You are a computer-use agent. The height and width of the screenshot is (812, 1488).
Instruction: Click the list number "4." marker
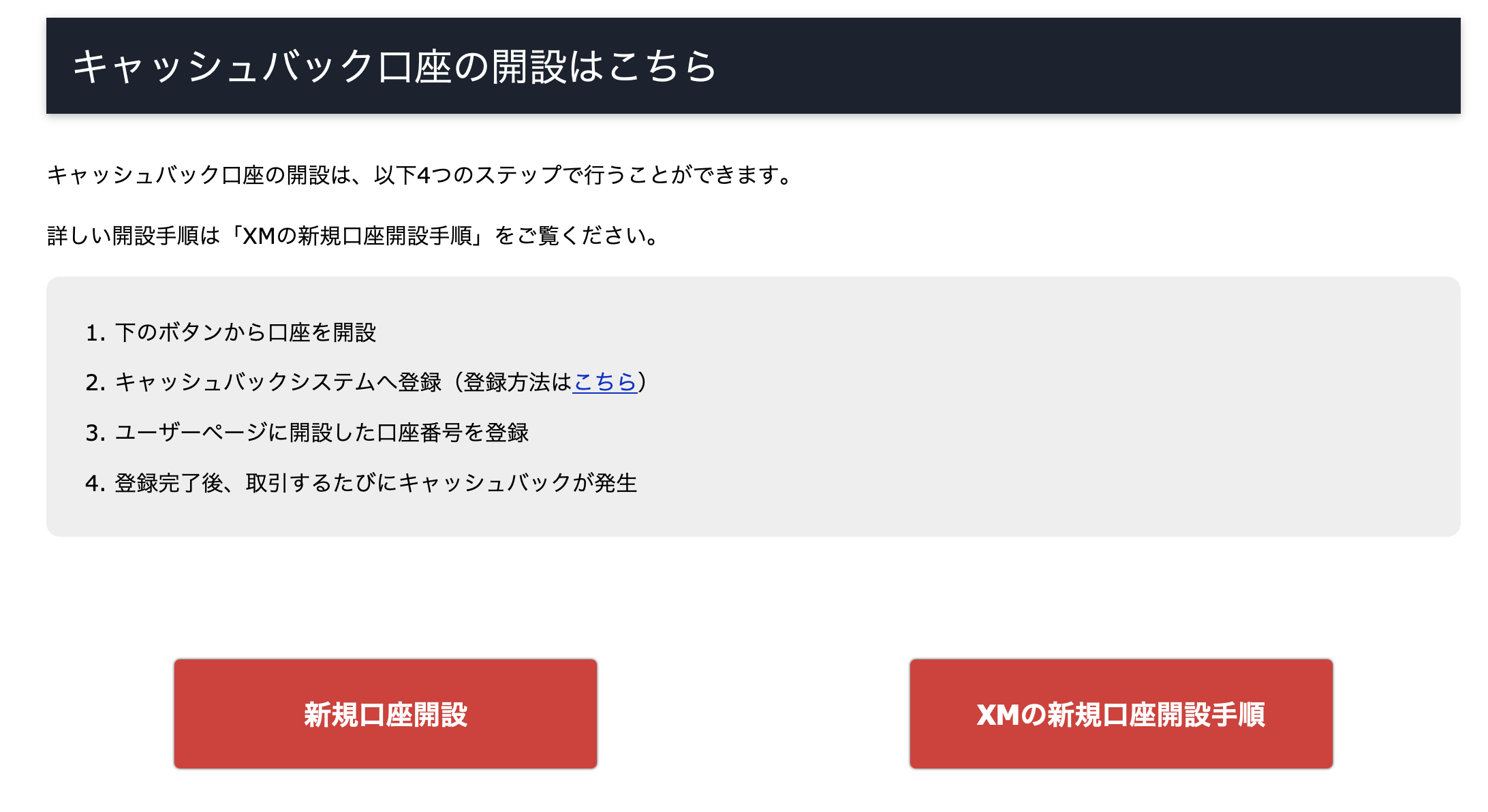click(95, 484)
